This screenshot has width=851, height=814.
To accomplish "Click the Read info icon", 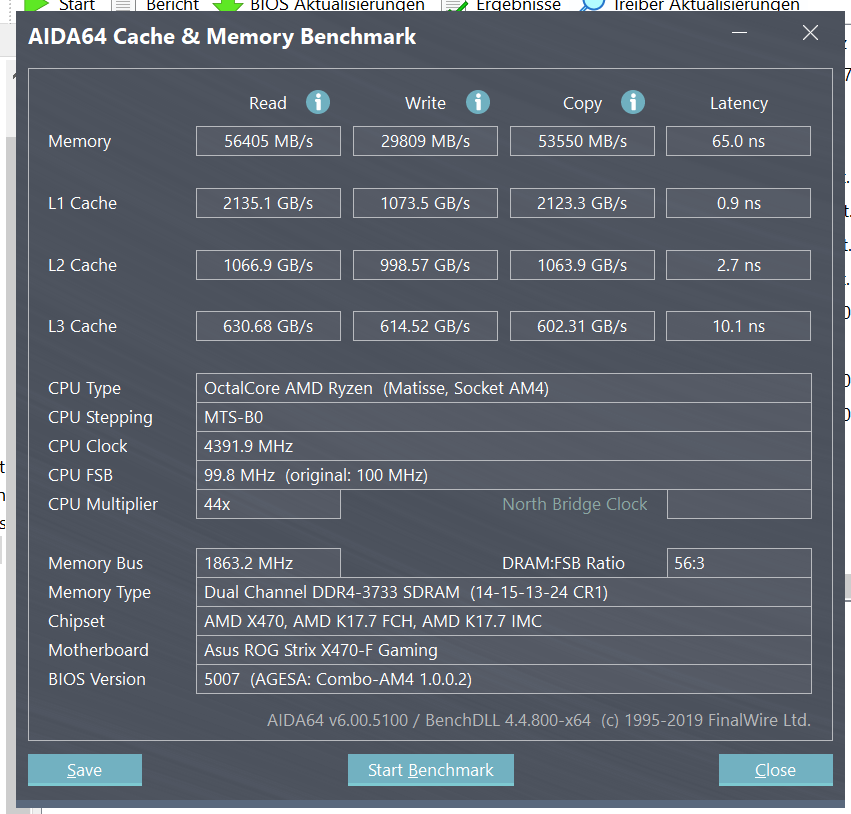I will [318, 102].
